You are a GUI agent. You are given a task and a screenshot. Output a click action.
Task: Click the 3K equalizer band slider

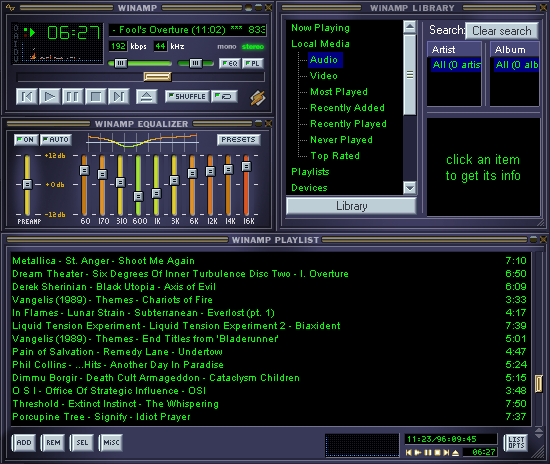[174, 180]
